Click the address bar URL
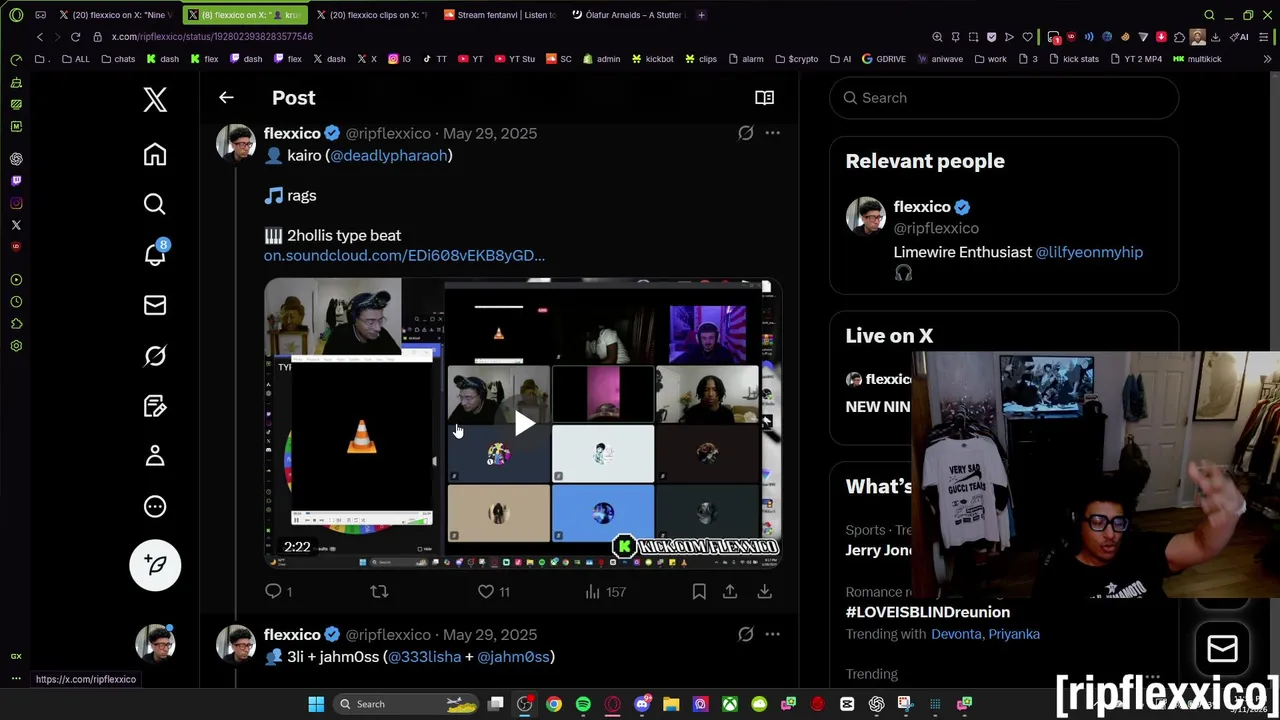This screenshot has width=1280, height=720. pos(212,37)
